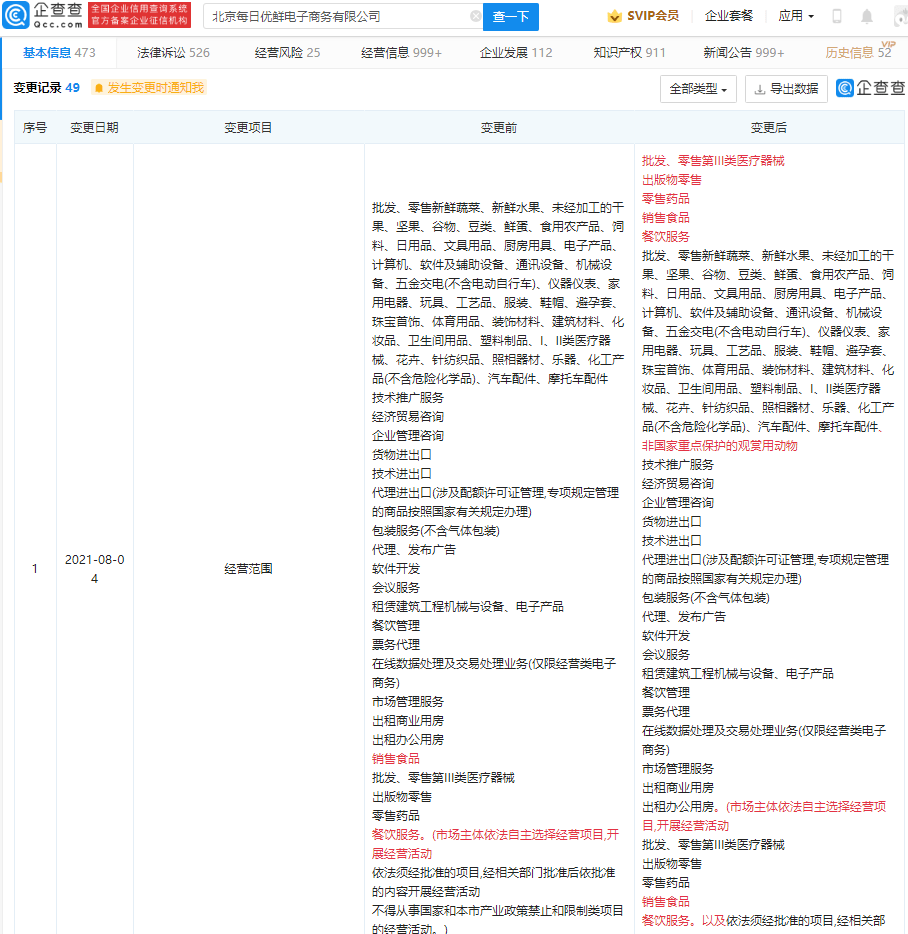
Task: Click the Qcc.com logo
Action: (x=42, y=16)
